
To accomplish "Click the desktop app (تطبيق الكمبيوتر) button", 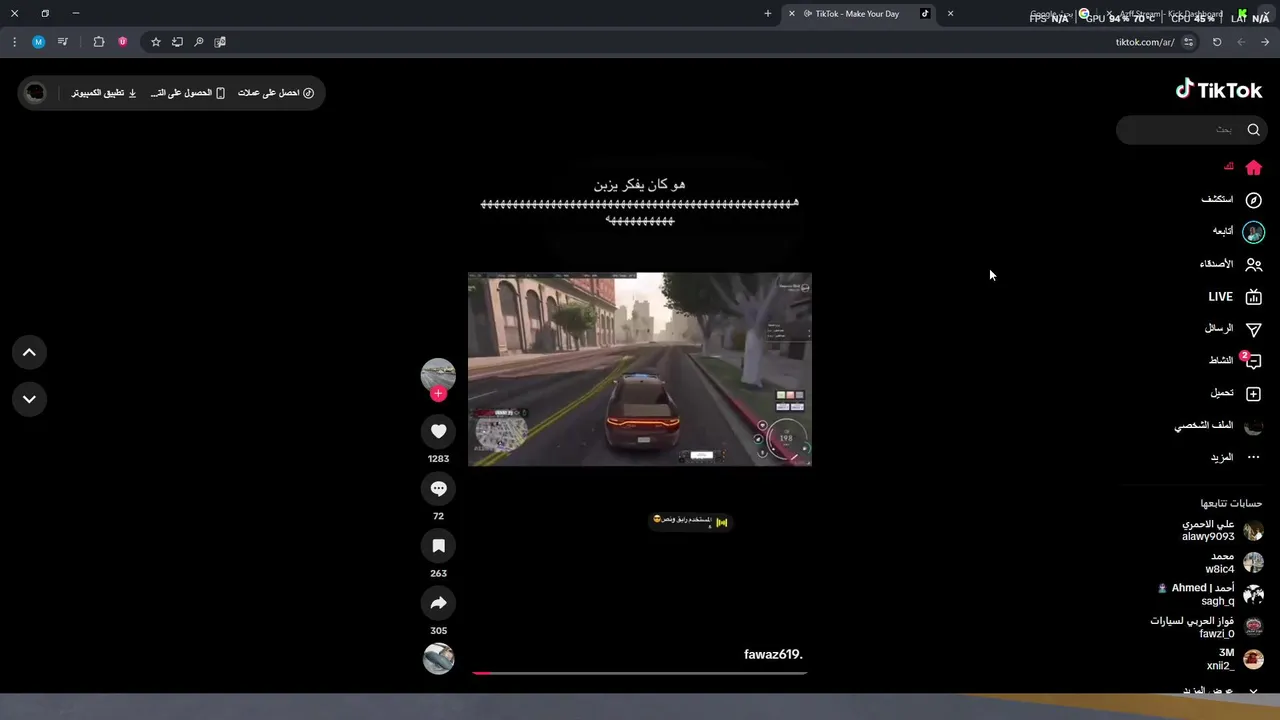I will pos(104,93).
